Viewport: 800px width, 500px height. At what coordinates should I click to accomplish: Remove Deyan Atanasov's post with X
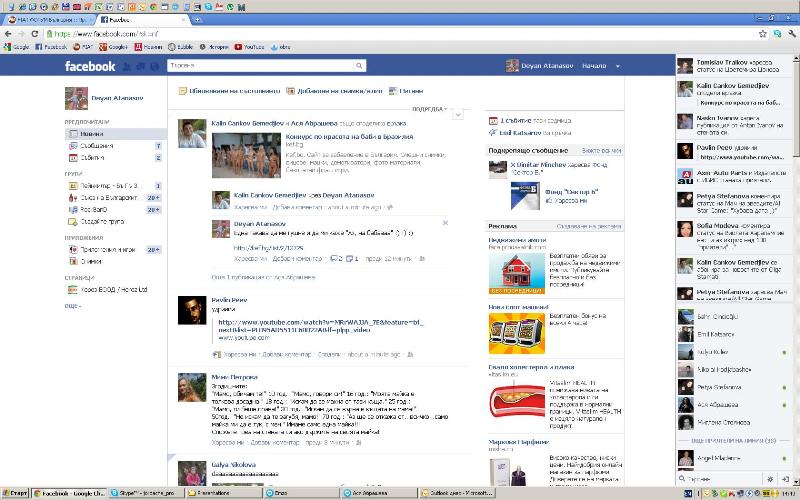(x=445, y=223)
